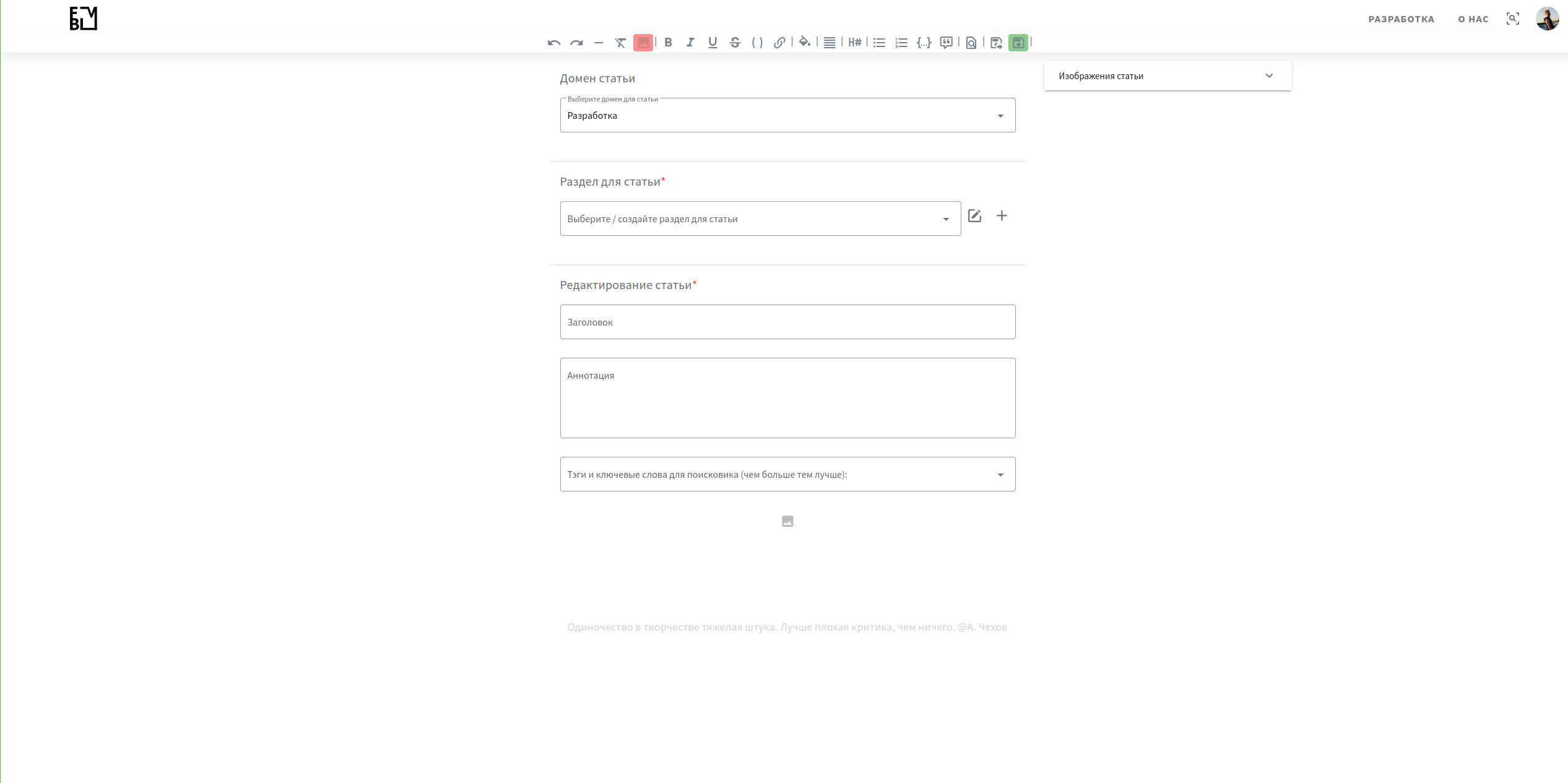Toggle bold formatting

668,43
